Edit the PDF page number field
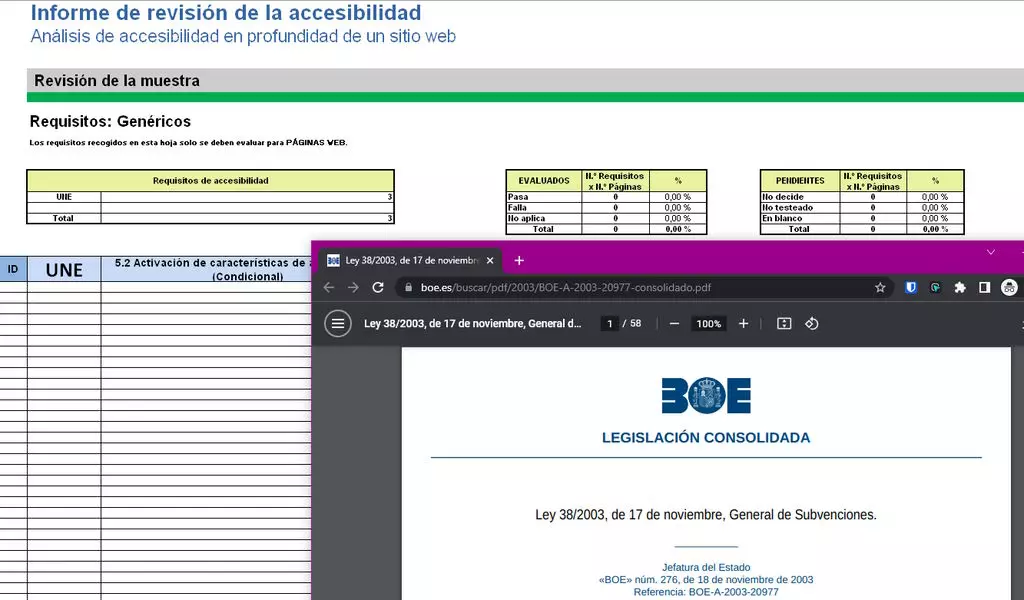This screenshot has height=600, width=1024. 609,324
